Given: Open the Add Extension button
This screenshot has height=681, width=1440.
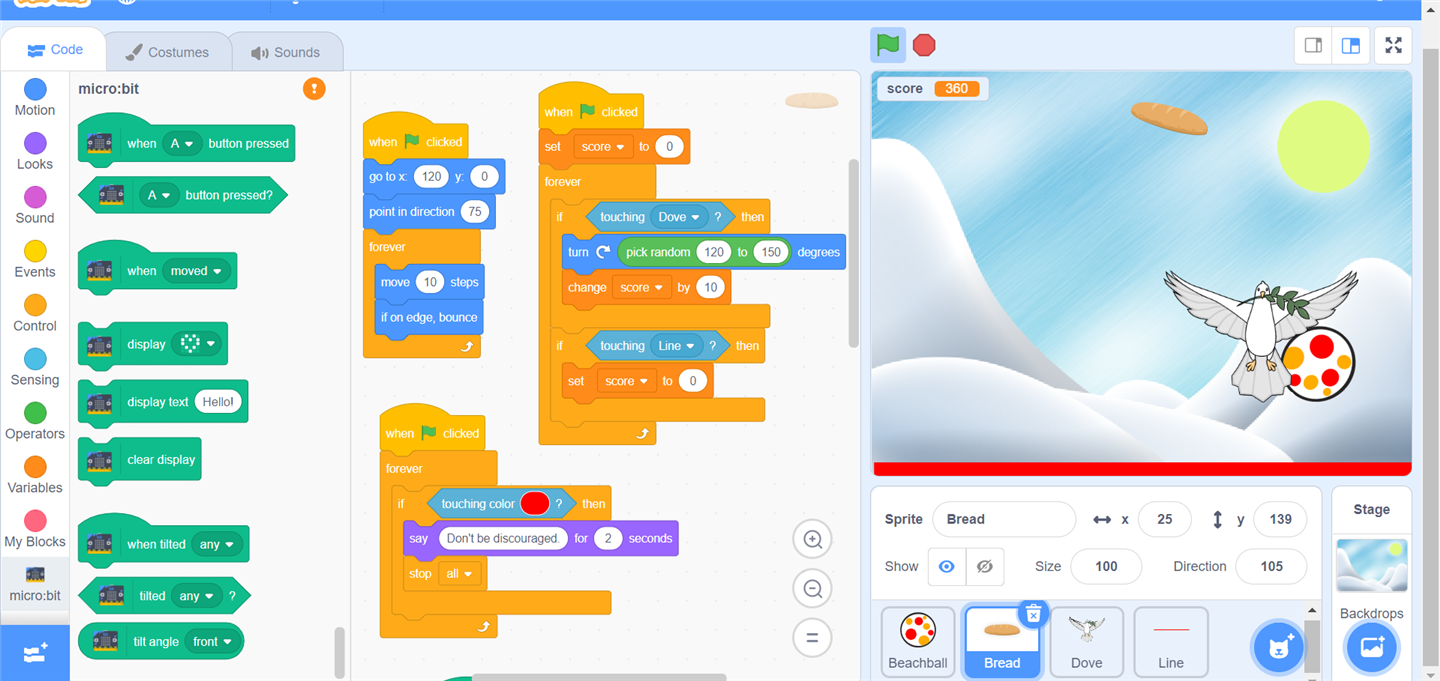Looking at the screenshot, I should point(35,653).
